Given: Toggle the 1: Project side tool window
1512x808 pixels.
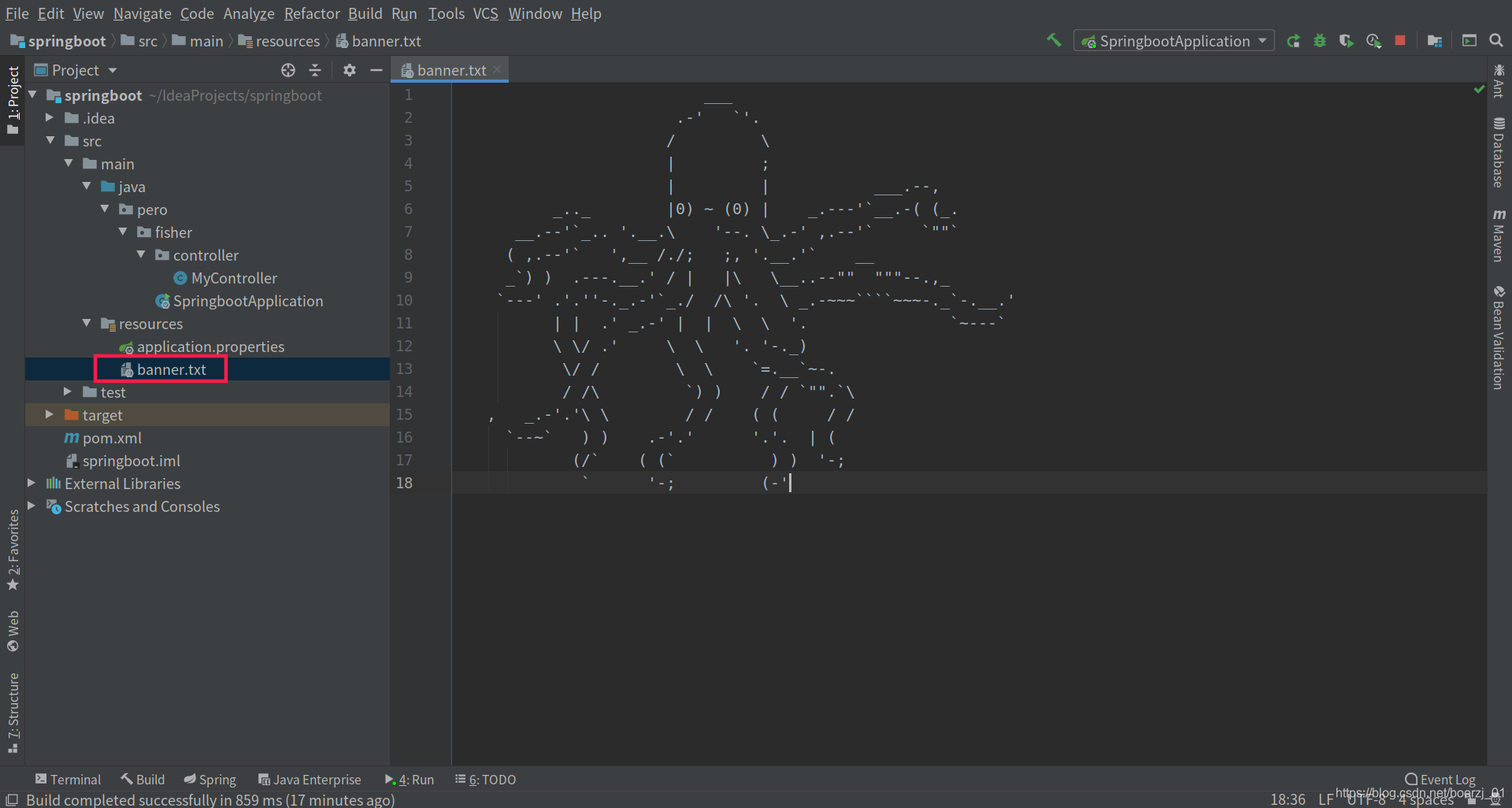Looking at the screenshot, I should pos(13,100).
